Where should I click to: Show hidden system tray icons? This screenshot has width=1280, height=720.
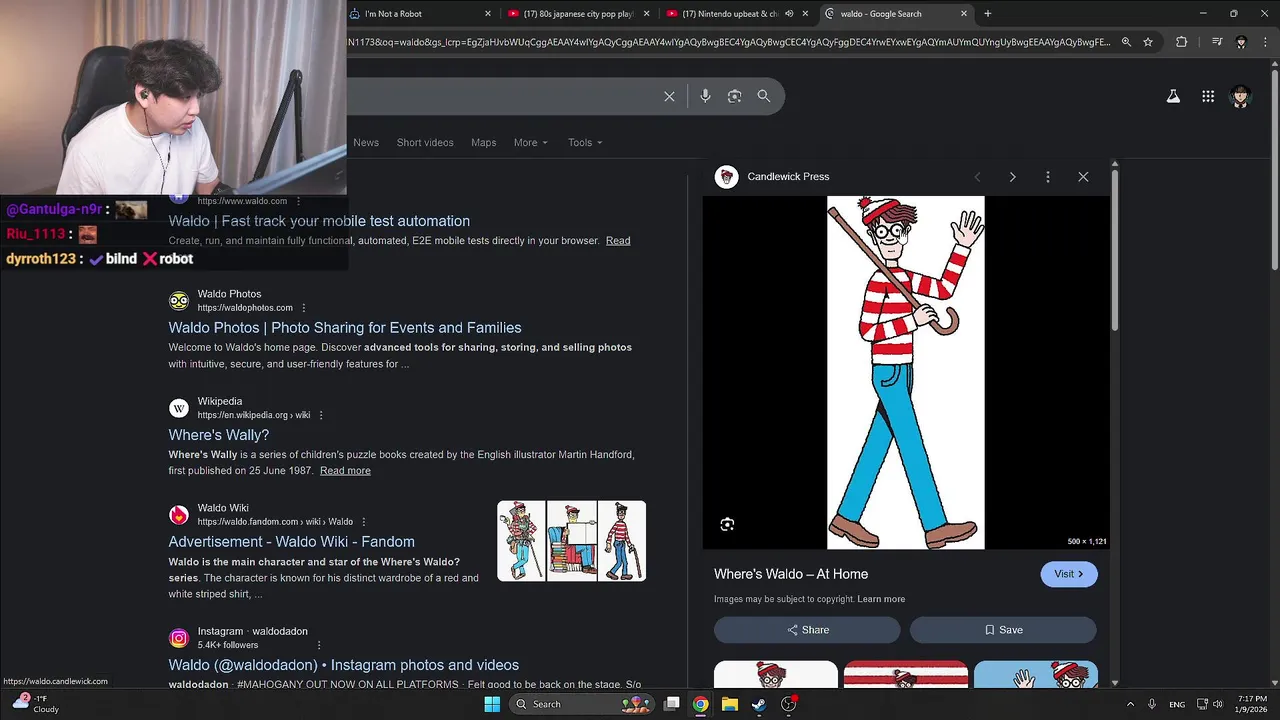(x=1130, y=704)
